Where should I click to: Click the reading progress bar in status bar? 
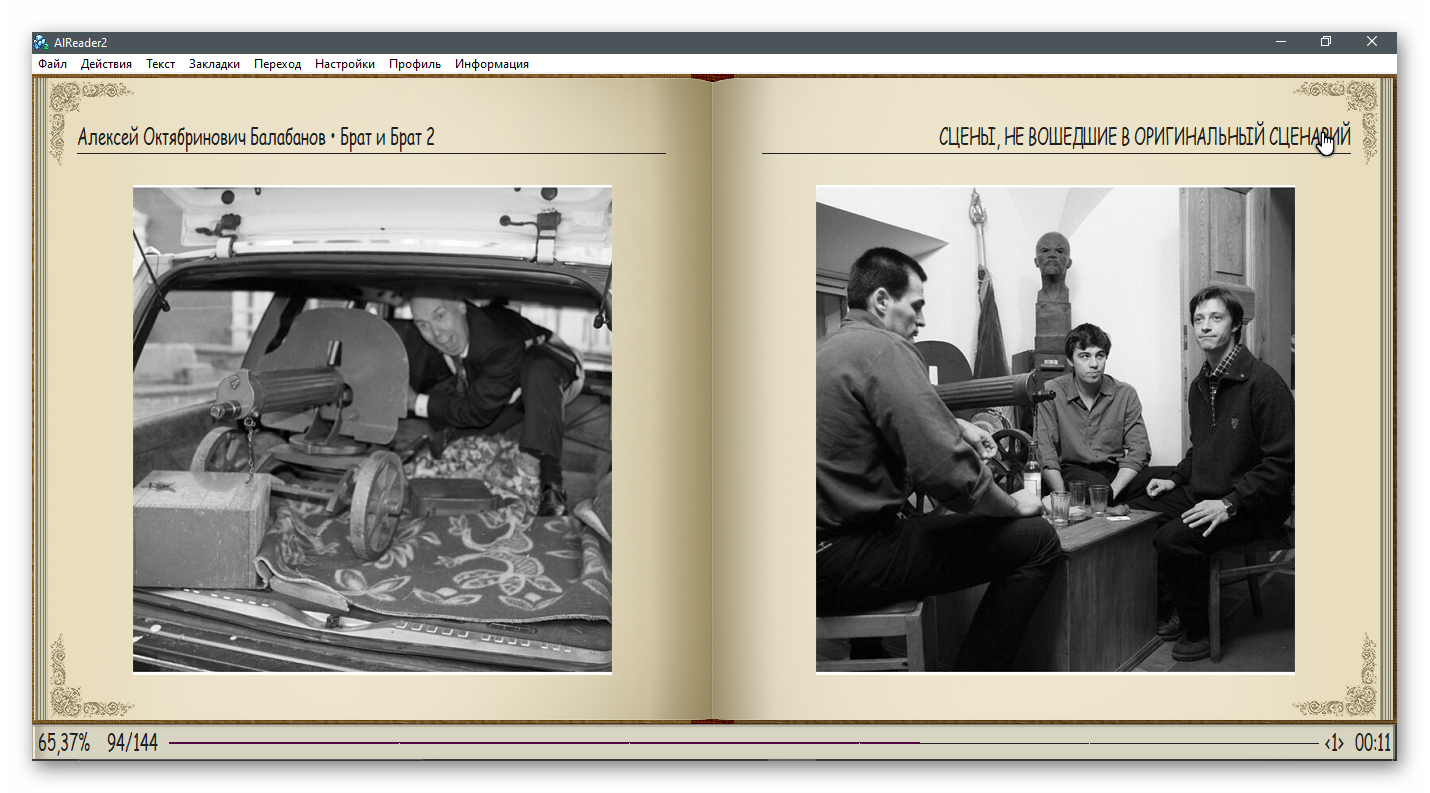coord(742,743)
